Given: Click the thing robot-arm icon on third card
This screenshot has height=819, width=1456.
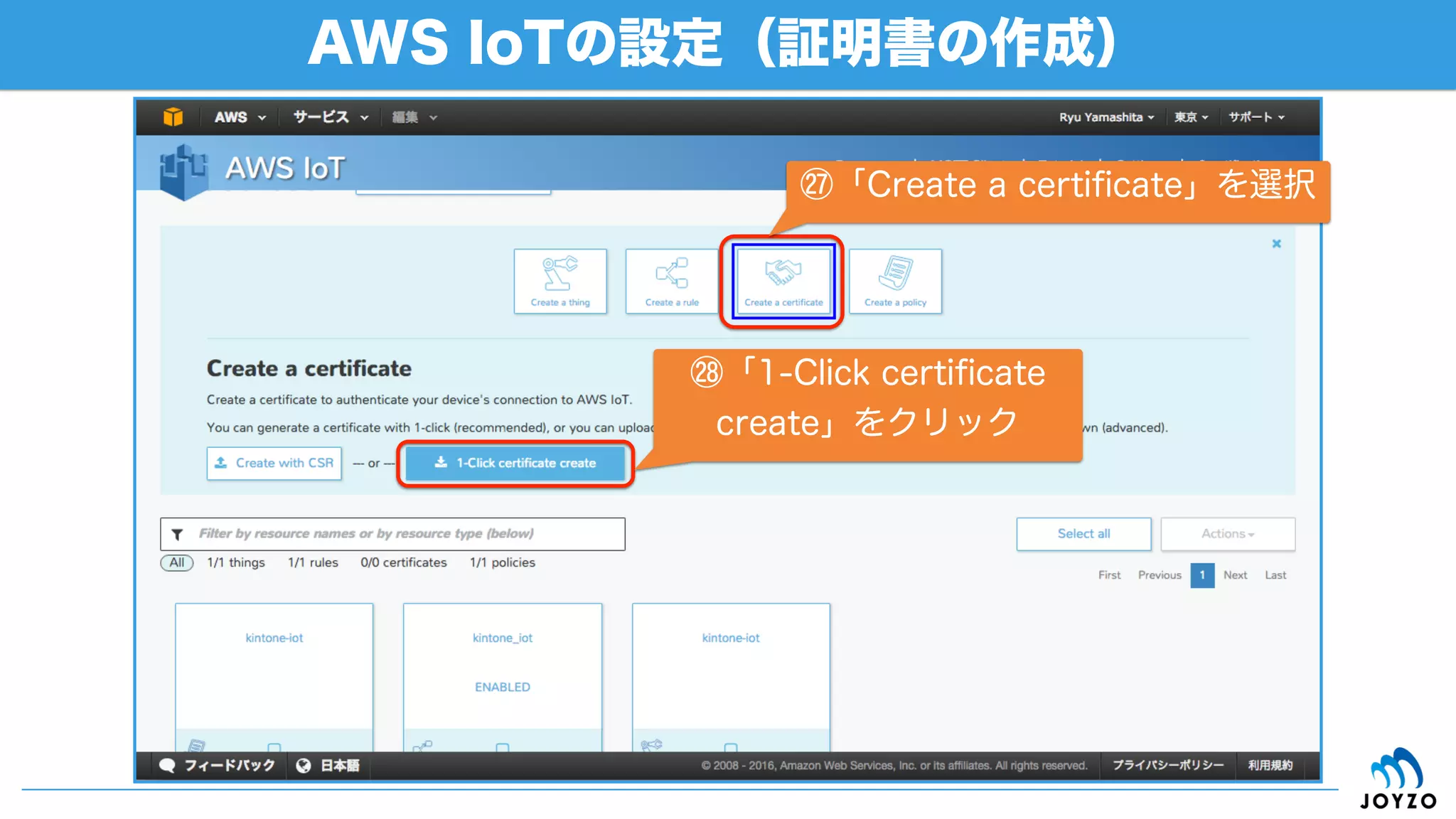Looking at the screenshot, I should point(651,745).
